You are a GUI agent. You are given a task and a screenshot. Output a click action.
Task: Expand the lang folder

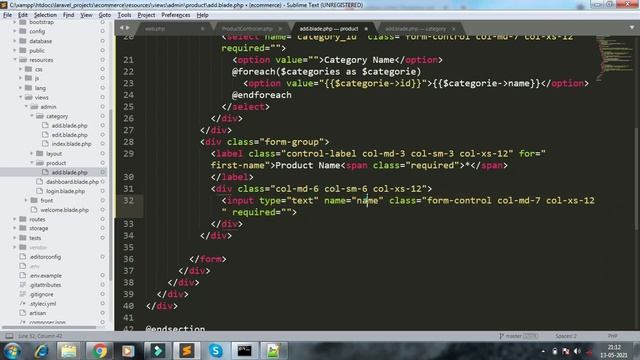point(20,88)
